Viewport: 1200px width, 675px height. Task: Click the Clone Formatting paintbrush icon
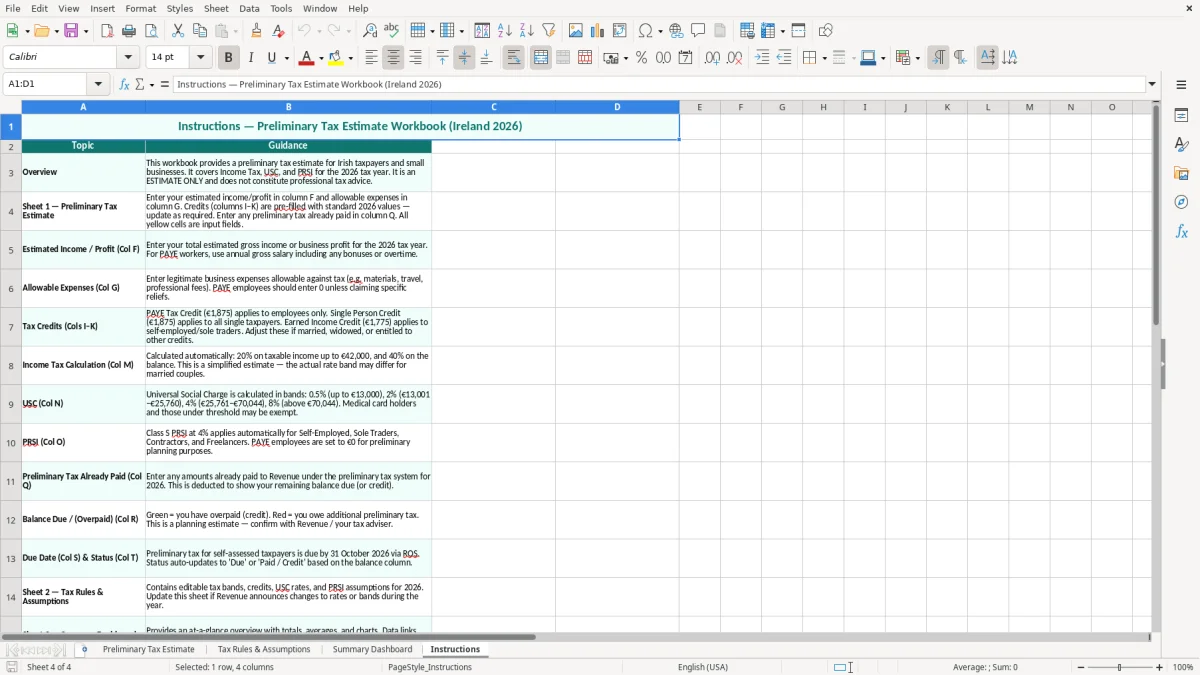(257, 31)
